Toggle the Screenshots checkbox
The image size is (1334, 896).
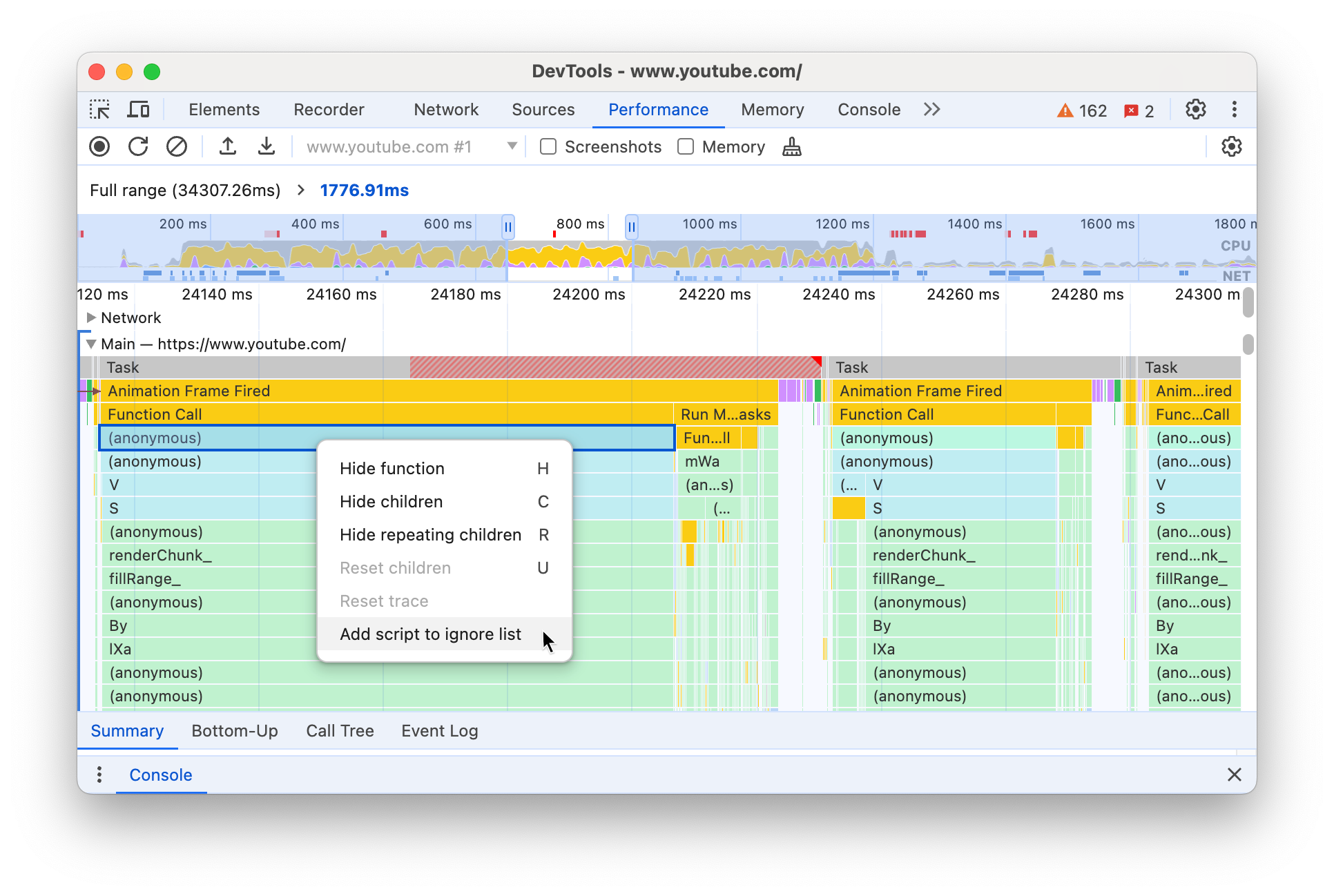548,147
